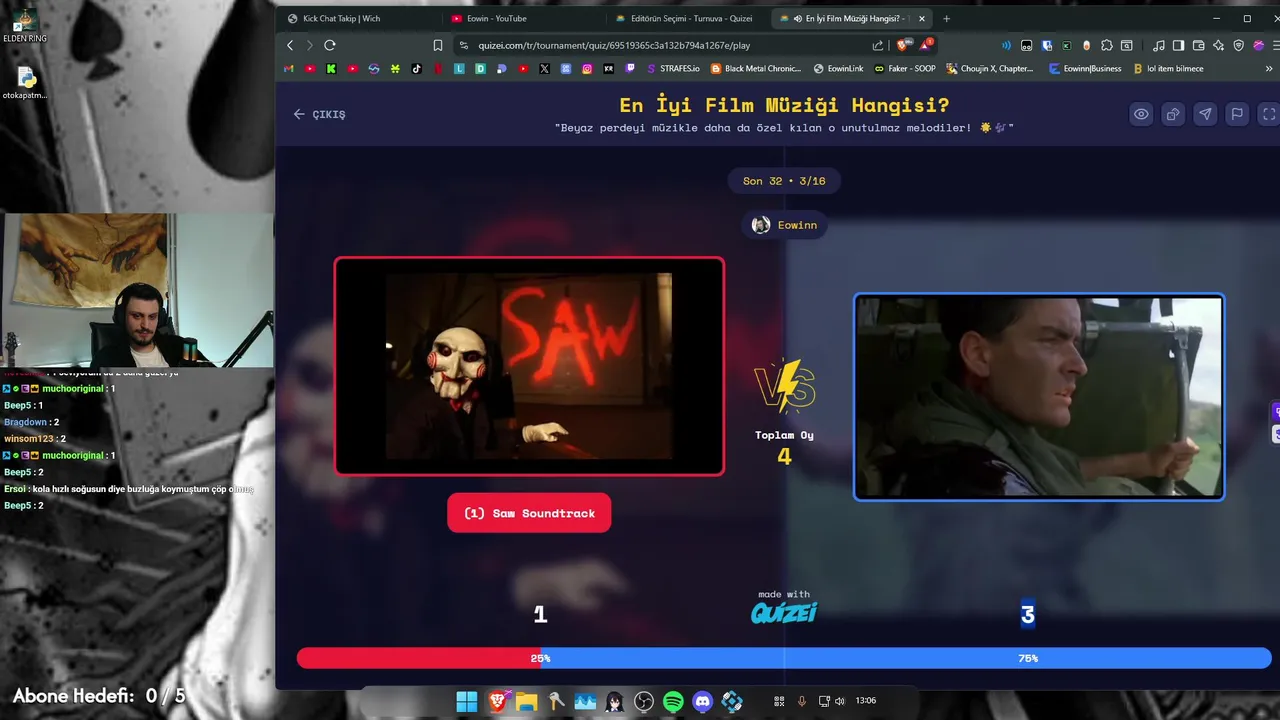Open Eowinn creator profile chip
1280x720 pixels.
784,225
